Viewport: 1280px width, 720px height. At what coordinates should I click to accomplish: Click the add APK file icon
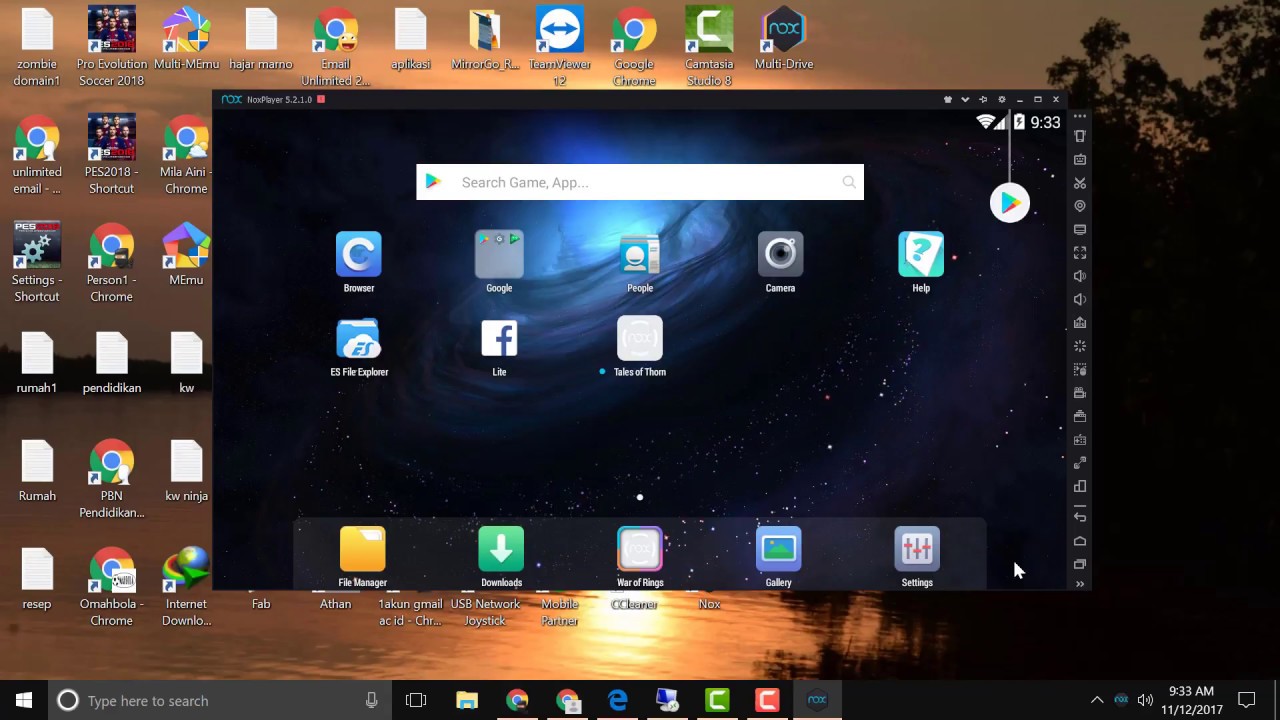click(1080, 323)
